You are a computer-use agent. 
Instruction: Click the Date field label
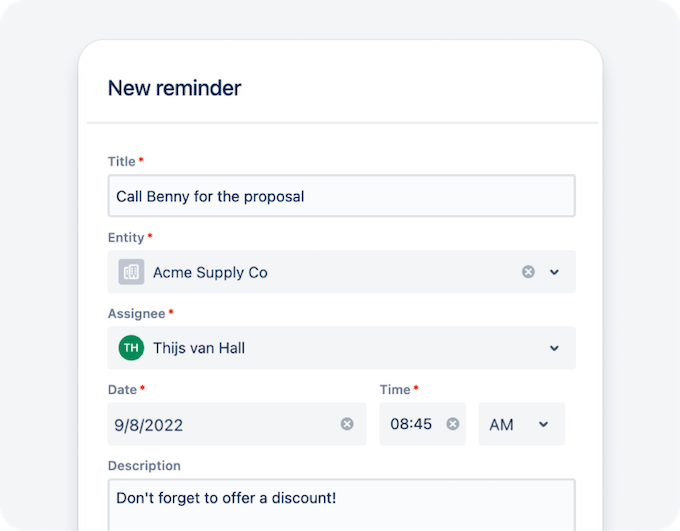[x=123, y=389]
